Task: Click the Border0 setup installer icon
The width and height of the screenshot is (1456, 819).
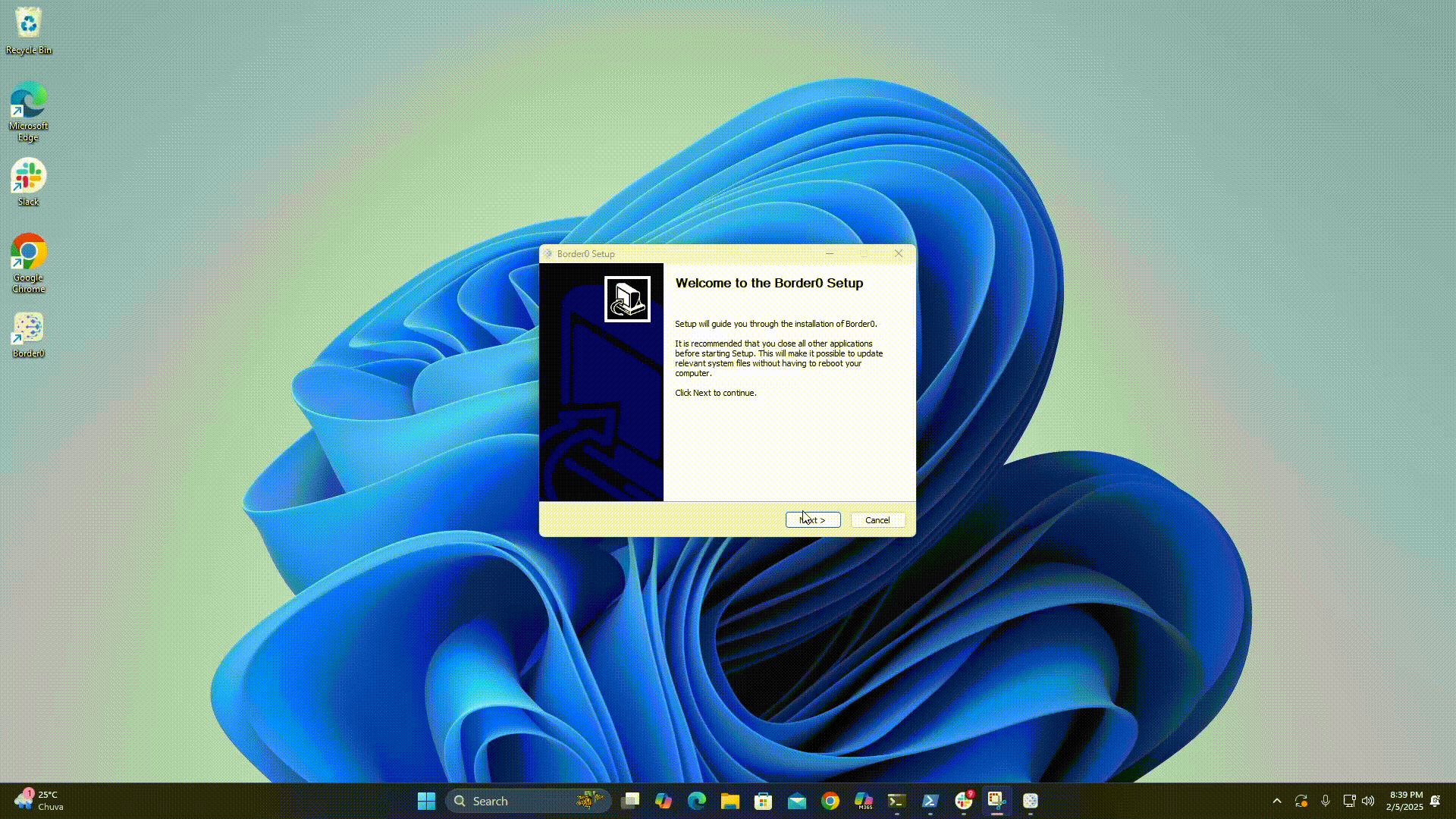Action: point(627,299)
